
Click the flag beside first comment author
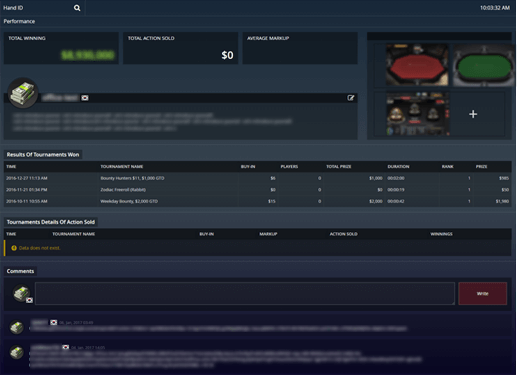tap(53, 322)
